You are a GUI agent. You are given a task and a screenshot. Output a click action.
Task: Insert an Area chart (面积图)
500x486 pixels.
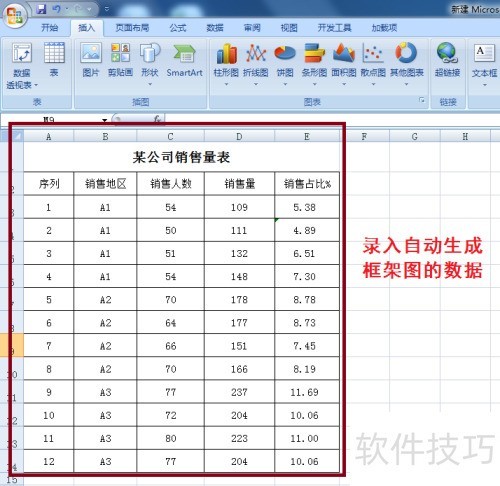pyautogui.click(x=344, y=63)
